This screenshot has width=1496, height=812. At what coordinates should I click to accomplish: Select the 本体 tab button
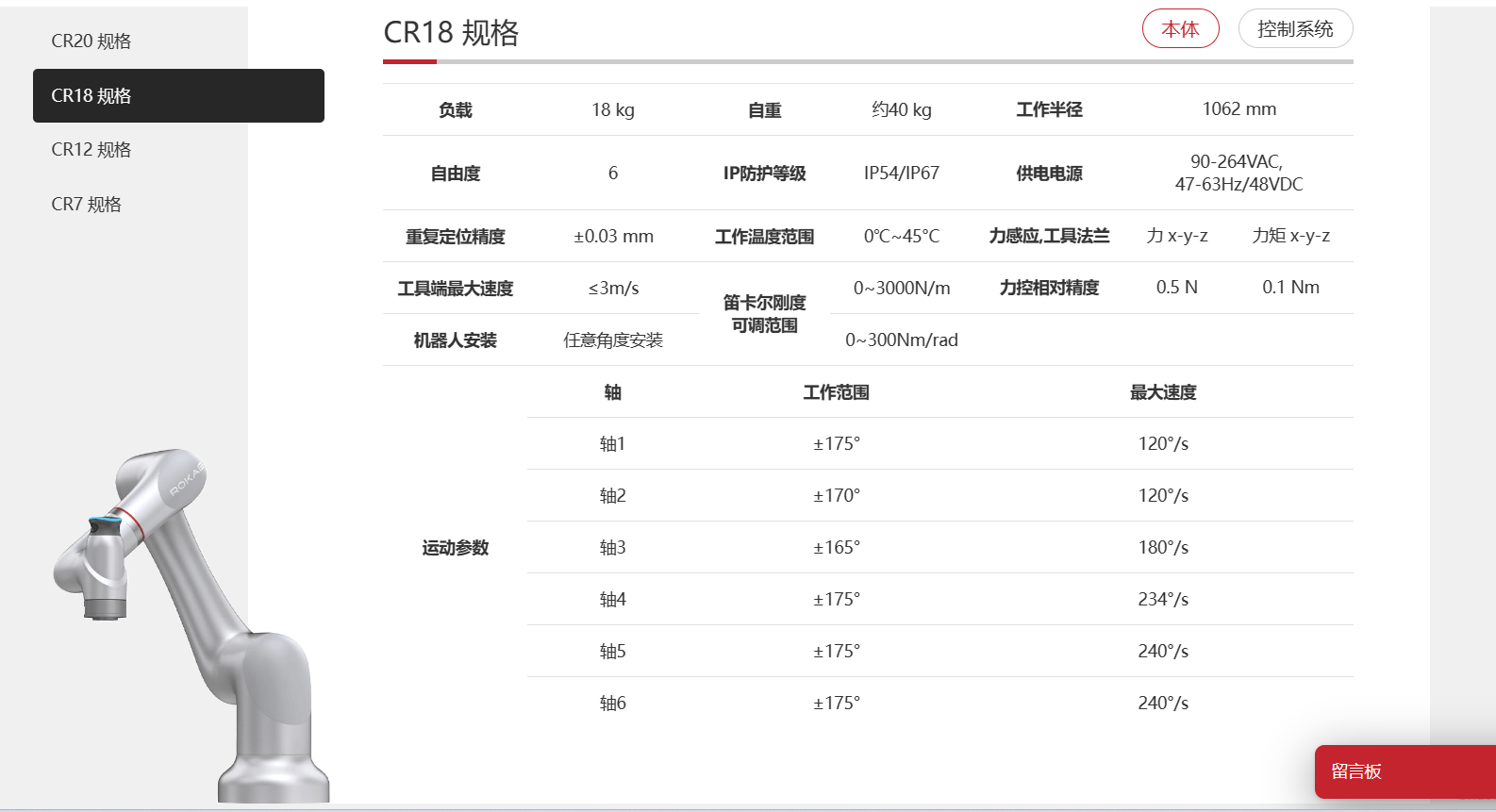coord(1181,28)
